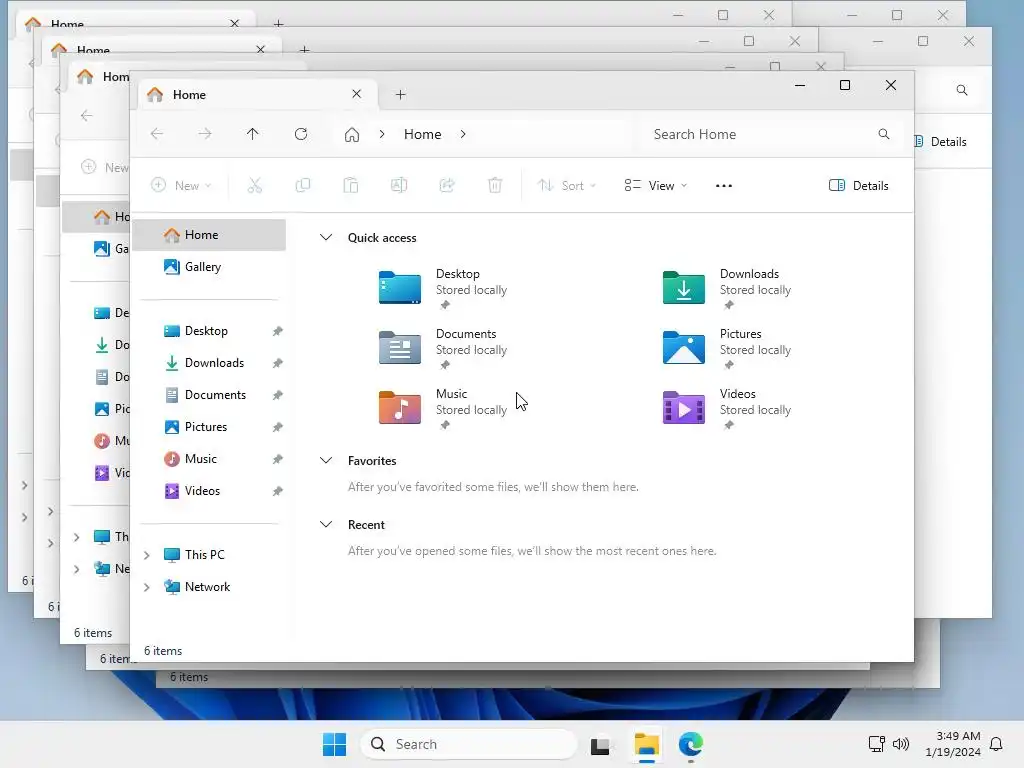
Task: Click the search magnifier in Search Home box
Action: pyautogui.click(x=884, y=134)
